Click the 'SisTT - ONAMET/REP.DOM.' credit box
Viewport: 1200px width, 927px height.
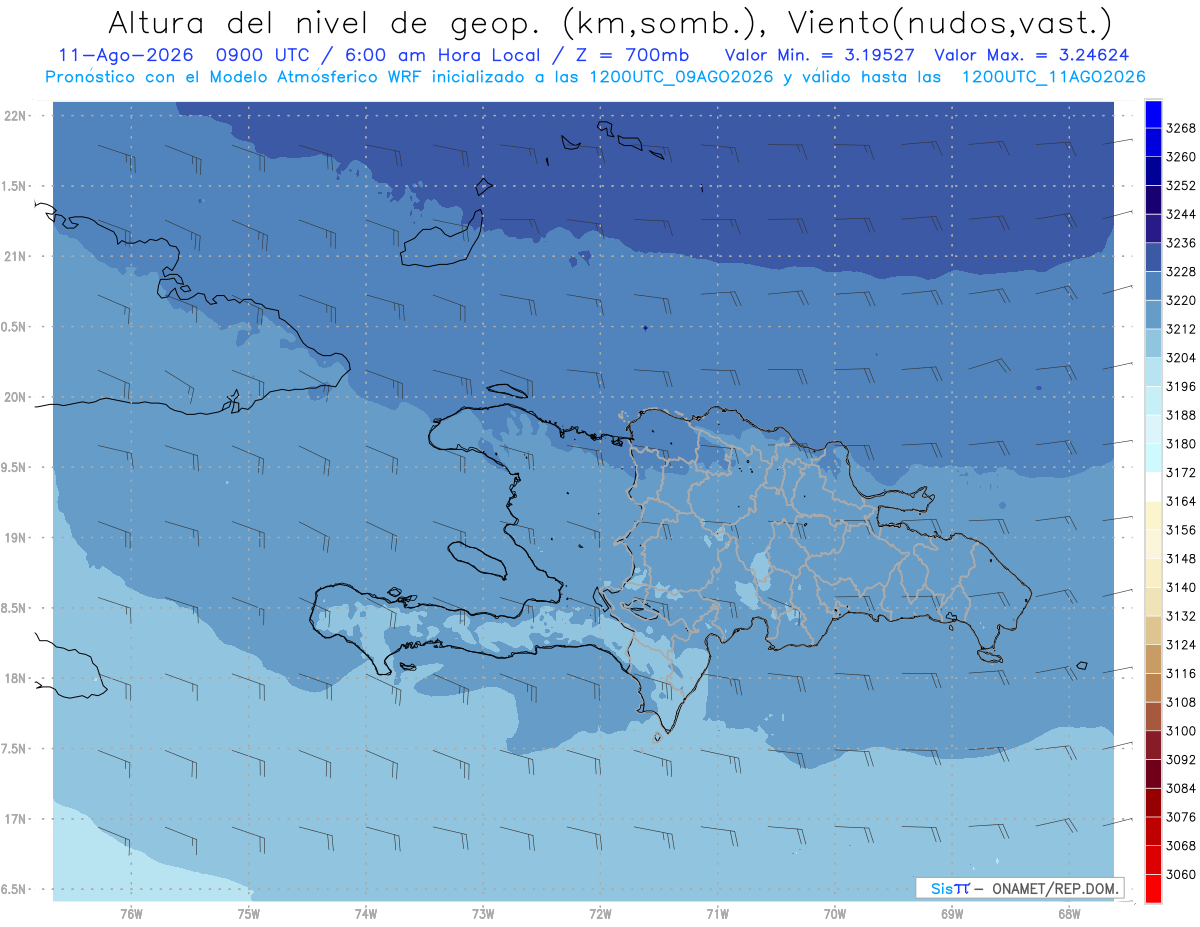pos(1020,888)
